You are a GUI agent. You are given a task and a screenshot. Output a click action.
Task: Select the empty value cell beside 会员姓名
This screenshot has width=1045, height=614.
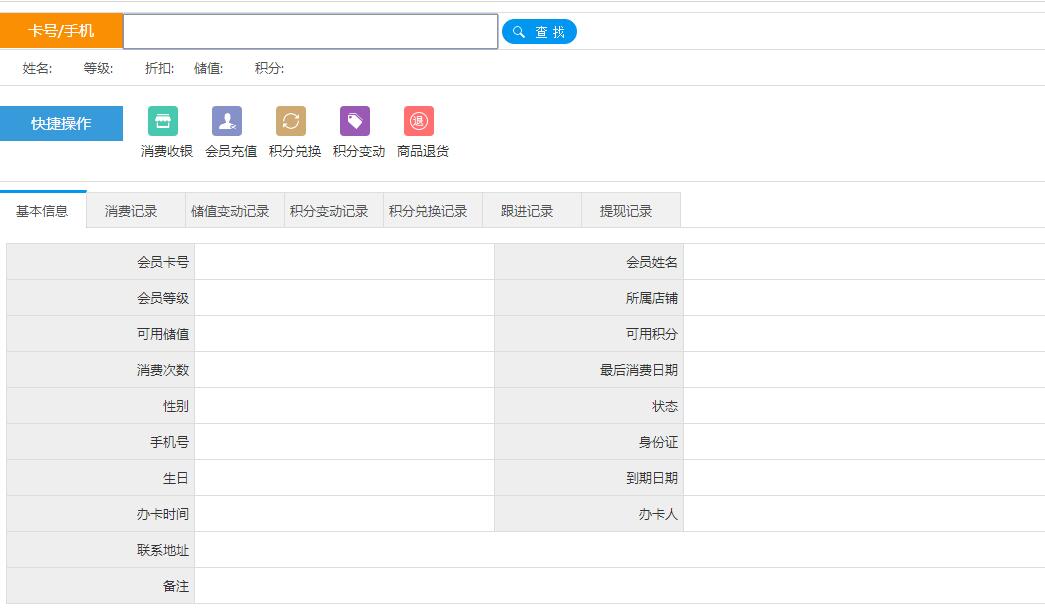point(863,262)
